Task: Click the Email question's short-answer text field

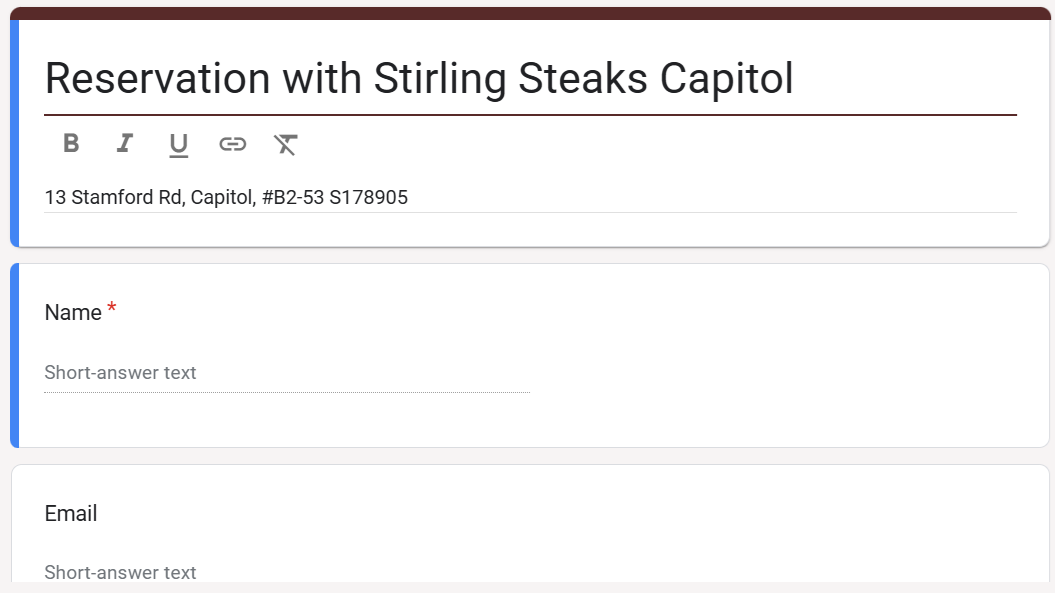Action: tap(287, 572)
